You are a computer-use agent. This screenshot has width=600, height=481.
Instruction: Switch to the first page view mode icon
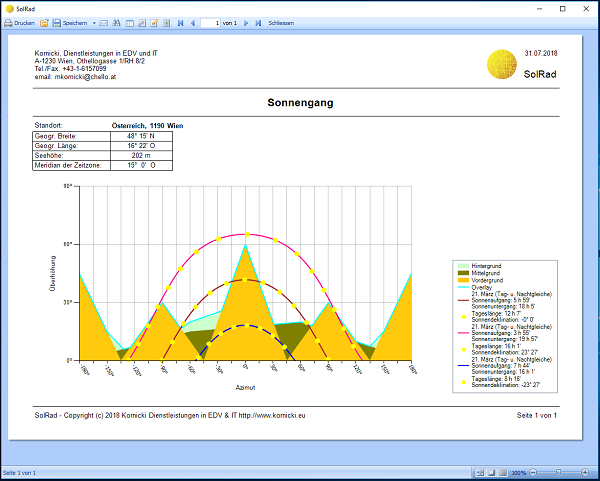(480, 473)
